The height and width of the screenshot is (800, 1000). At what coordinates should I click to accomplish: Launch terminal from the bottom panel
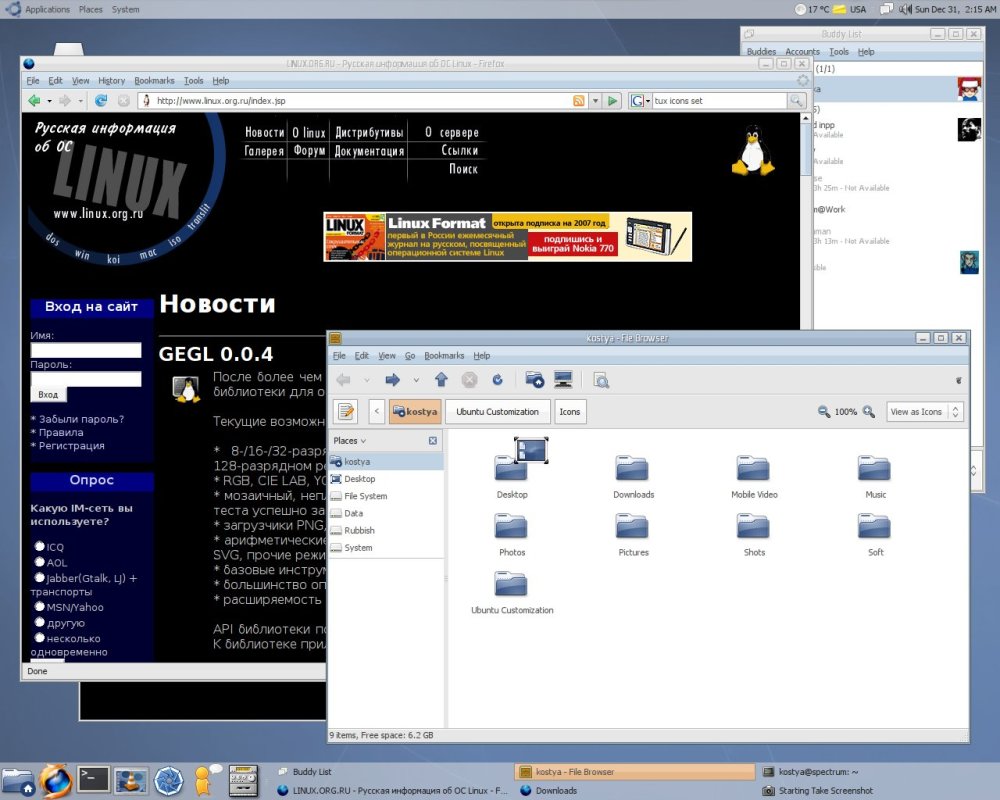coord(93,780)
